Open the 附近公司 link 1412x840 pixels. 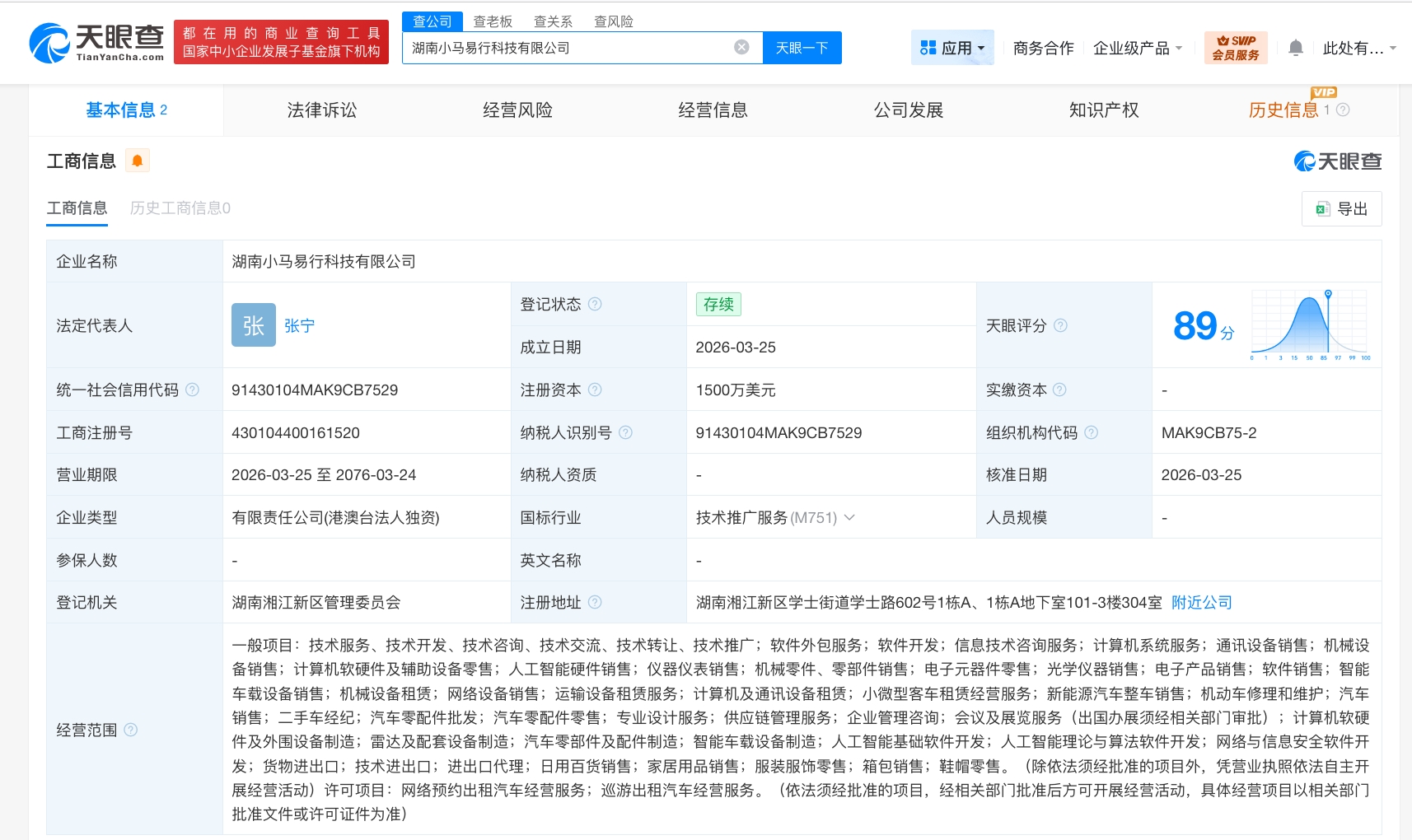pyautogui.click(x=1201, y=602)
